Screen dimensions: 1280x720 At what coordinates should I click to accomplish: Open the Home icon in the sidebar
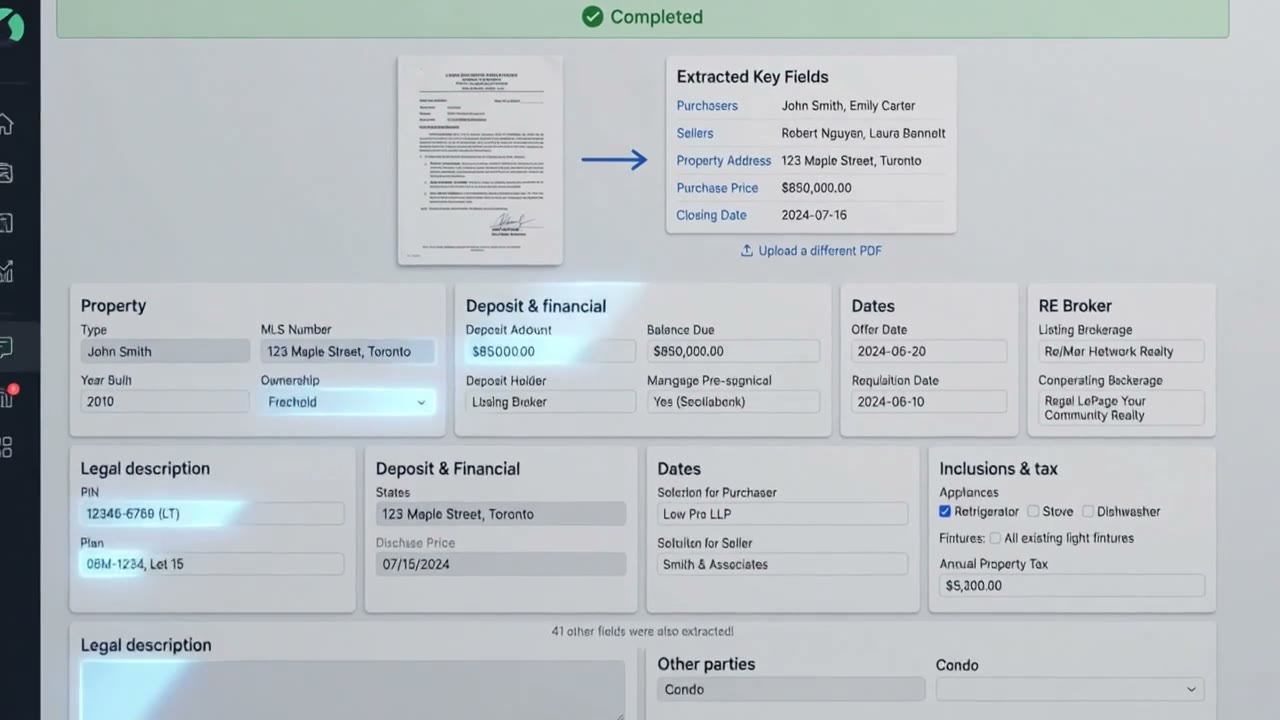point(6,124)
